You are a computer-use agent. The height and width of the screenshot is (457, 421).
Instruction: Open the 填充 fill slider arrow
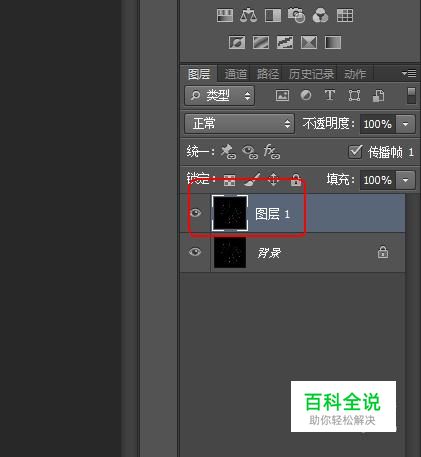point(405,180)
